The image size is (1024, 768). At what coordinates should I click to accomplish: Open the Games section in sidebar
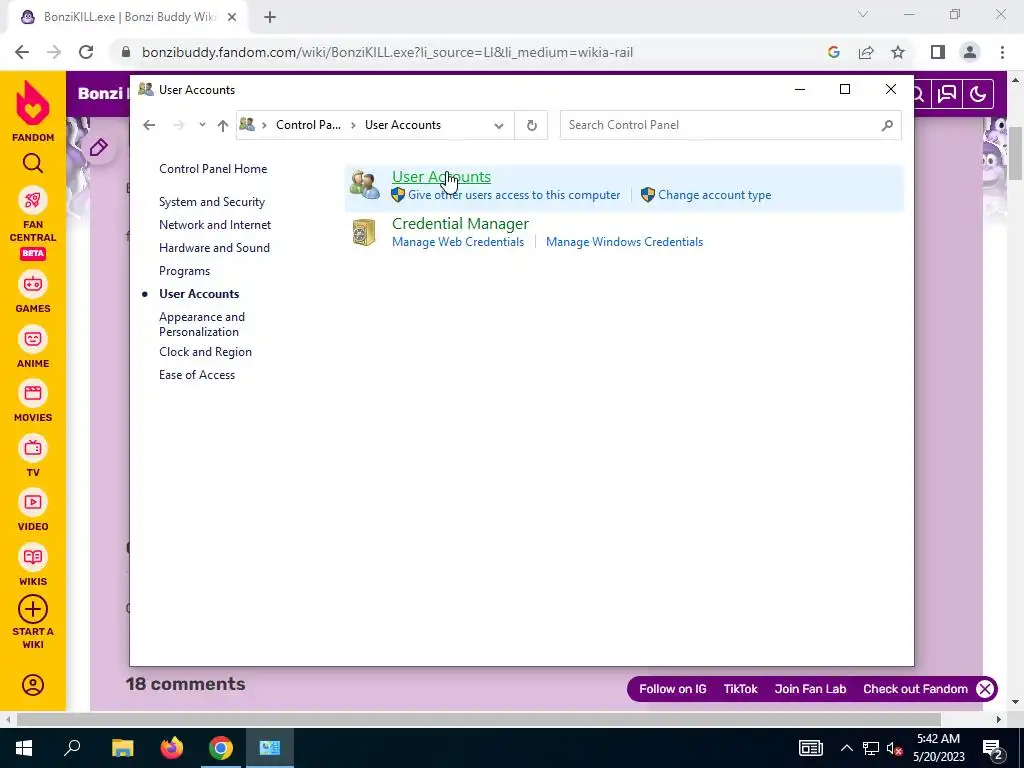tap(33, 293)
